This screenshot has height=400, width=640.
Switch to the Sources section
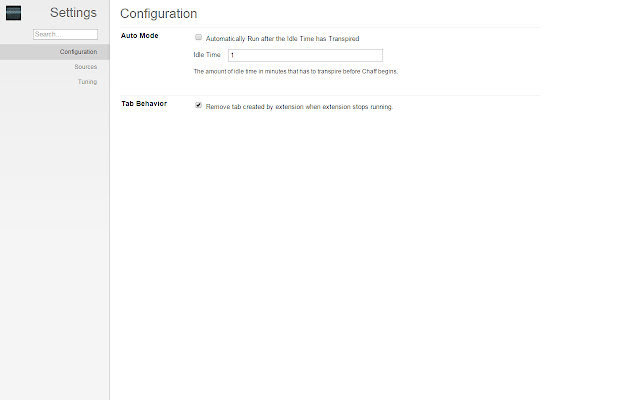click(x=85, y=67)
